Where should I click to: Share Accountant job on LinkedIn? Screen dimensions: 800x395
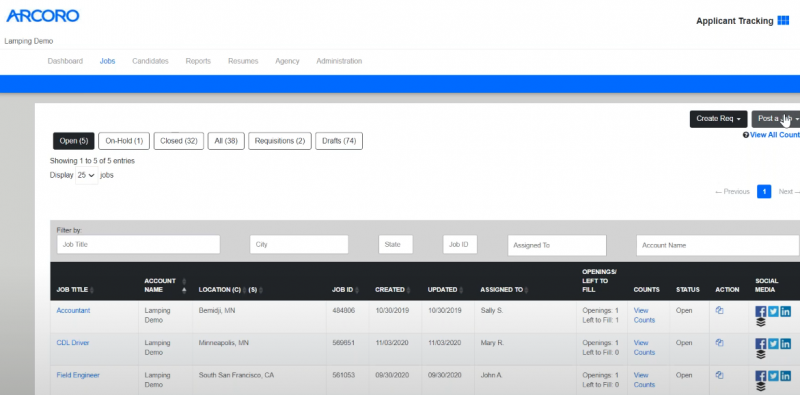point(785,311)
